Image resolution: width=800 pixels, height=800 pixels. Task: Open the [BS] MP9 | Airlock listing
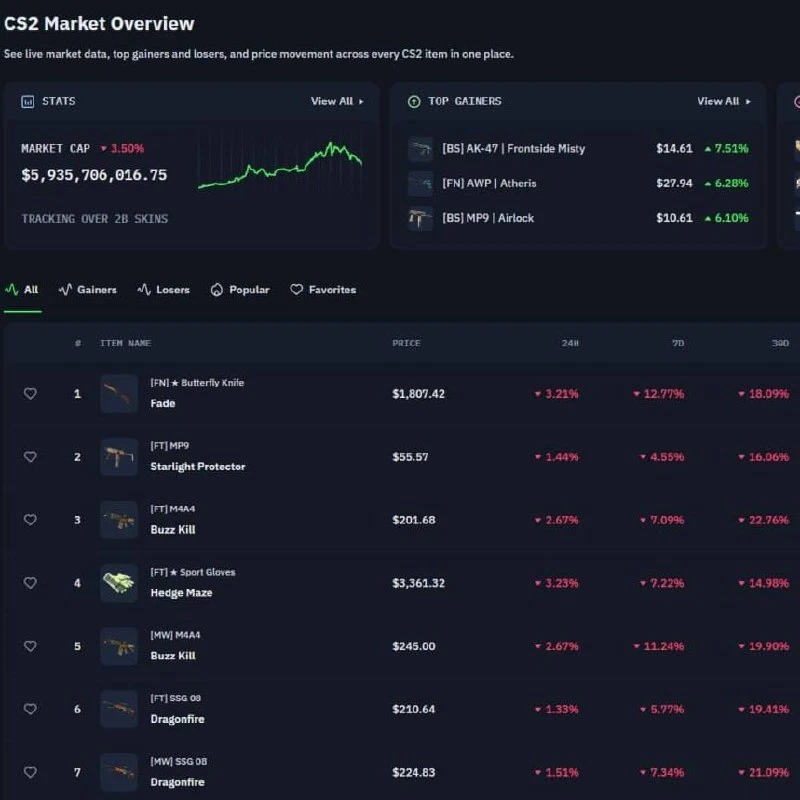click(x=488, y=218)
